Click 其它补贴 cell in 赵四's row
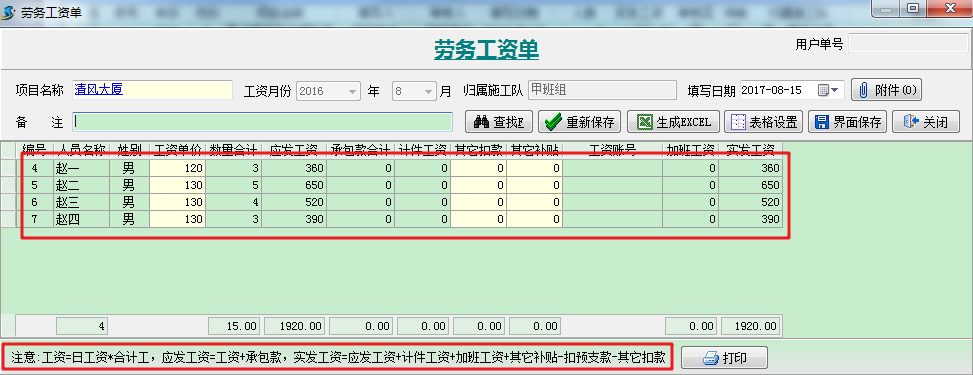This screenshot has width=973, height=375. [534, 219]
